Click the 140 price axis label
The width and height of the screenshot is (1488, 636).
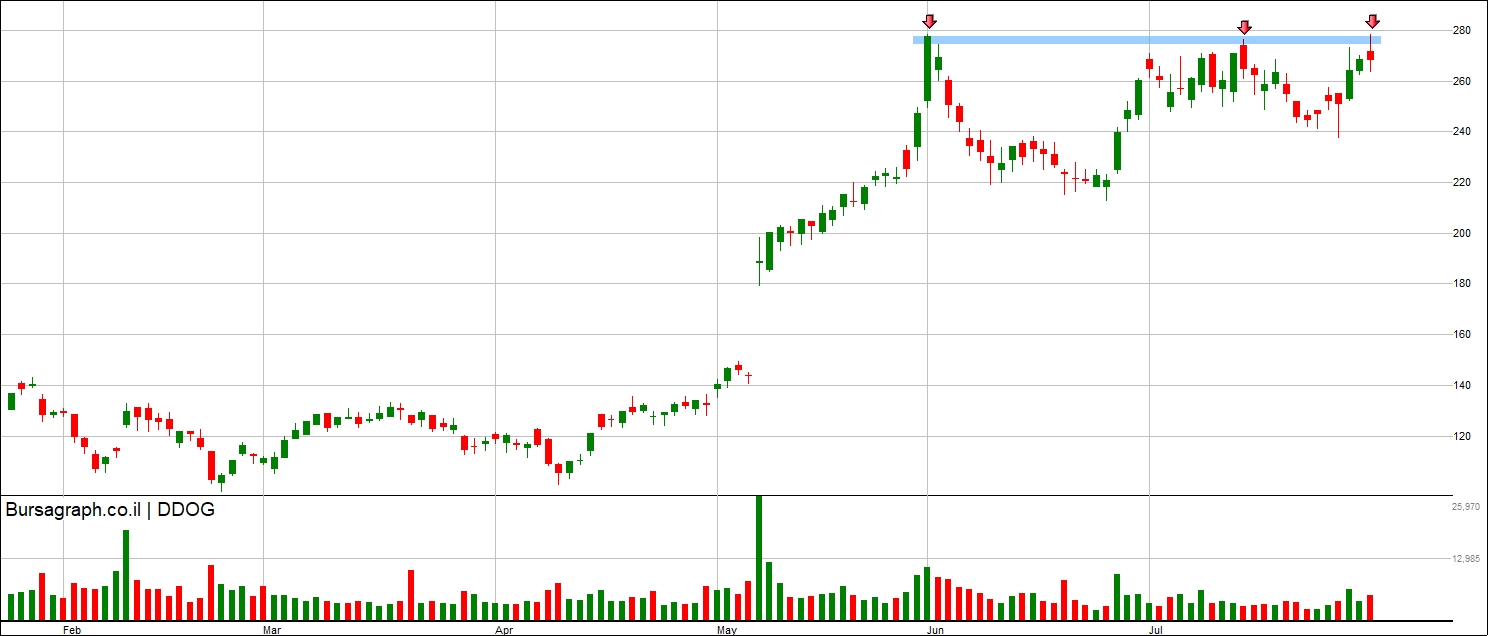[1461, 385]
